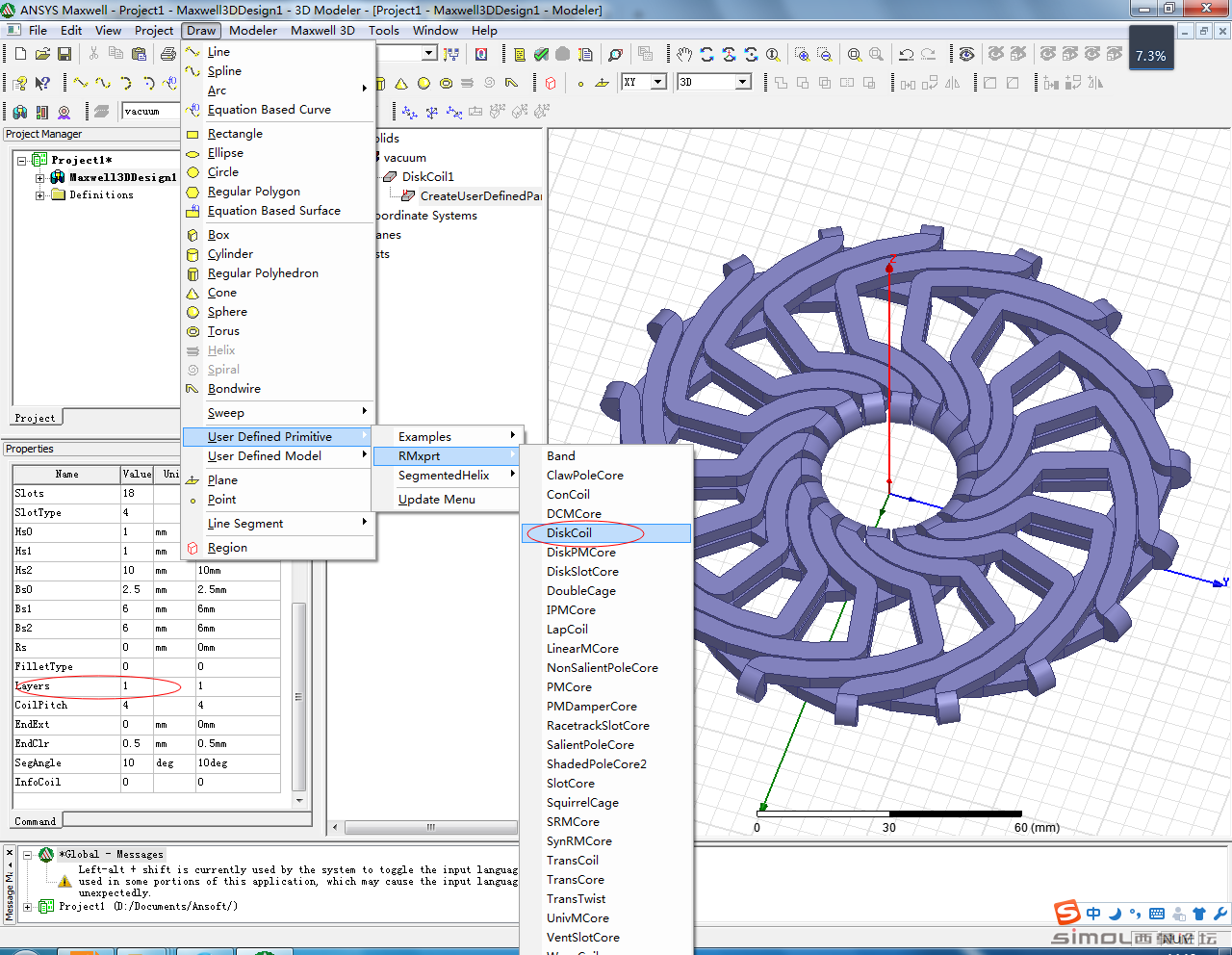Collapse the Global Messages node
Image resolution: width=1232 pixels, height=955 pixels.
28,855
